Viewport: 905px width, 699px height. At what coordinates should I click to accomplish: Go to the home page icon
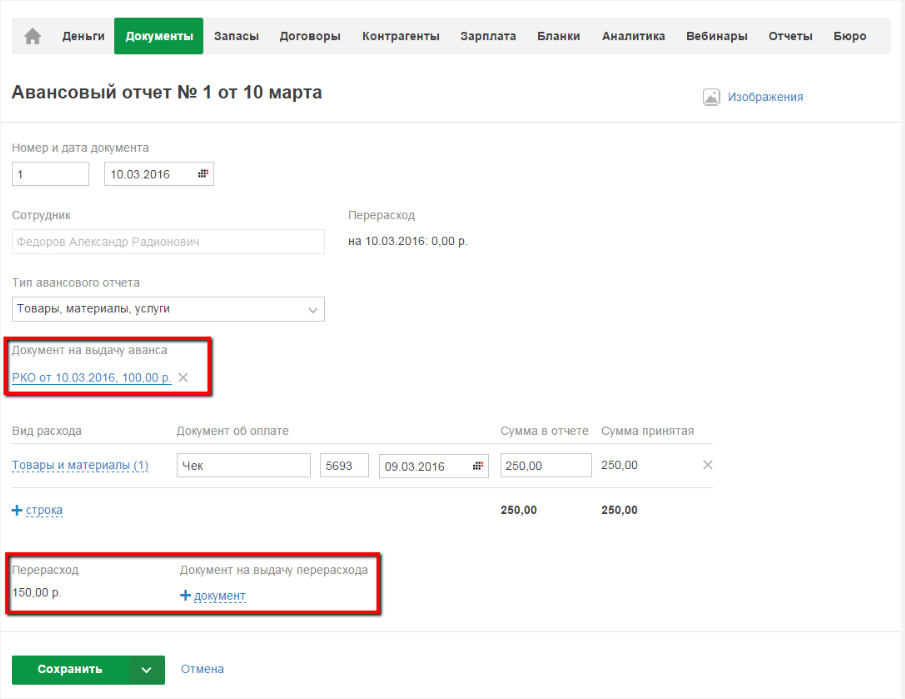click(32, 36)
